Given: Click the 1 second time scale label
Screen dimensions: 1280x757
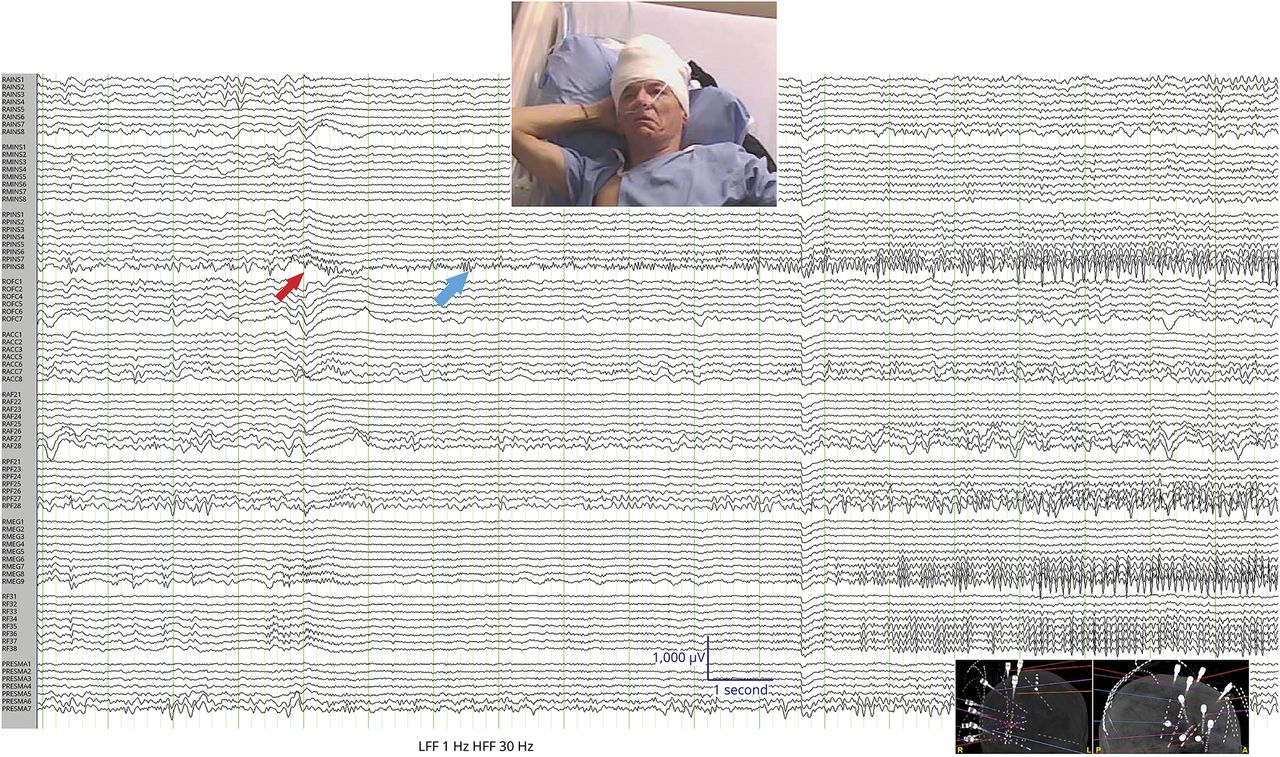Looking at the screenshot, I should 740,690.
